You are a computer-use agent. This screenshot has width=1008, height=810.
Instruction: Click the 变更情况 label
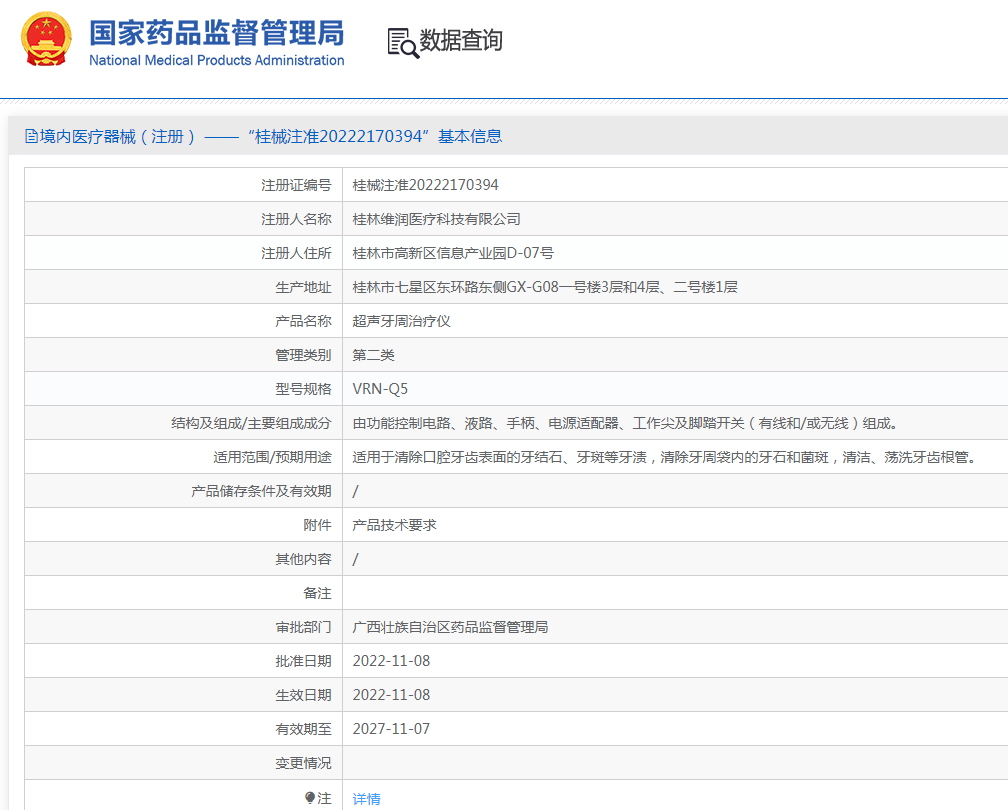tap(303, 763)
